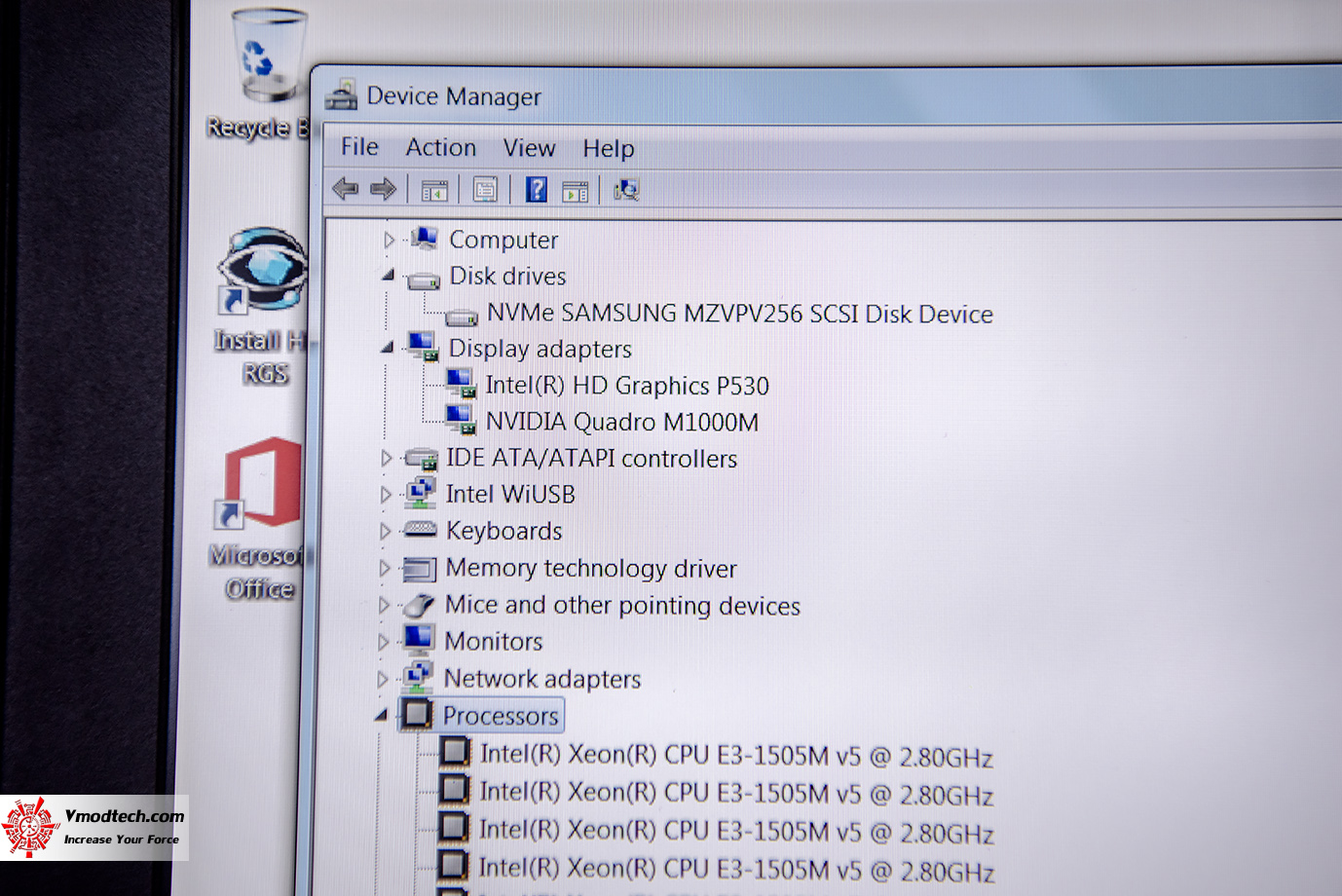Click the Device Manager title bar icon
The image size is (1342, 896).
(341, 94)
